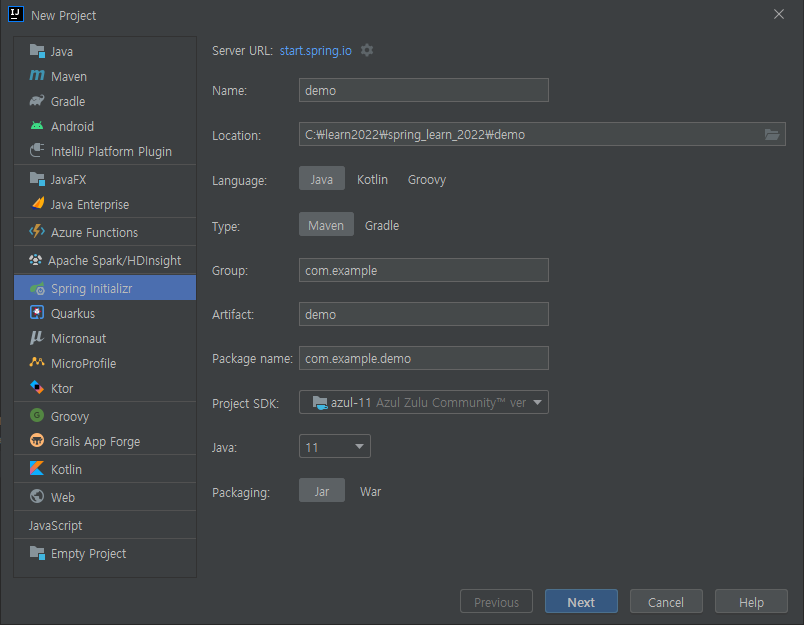Select the Micronaut label in list

pyautogui.click(x=78, y=338)
